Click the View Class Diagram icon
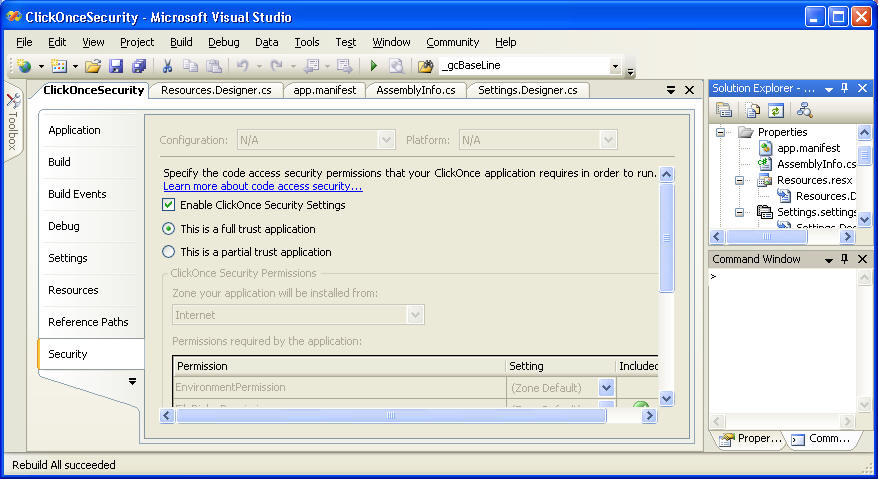Screen dimensions: 878x479 805,110
